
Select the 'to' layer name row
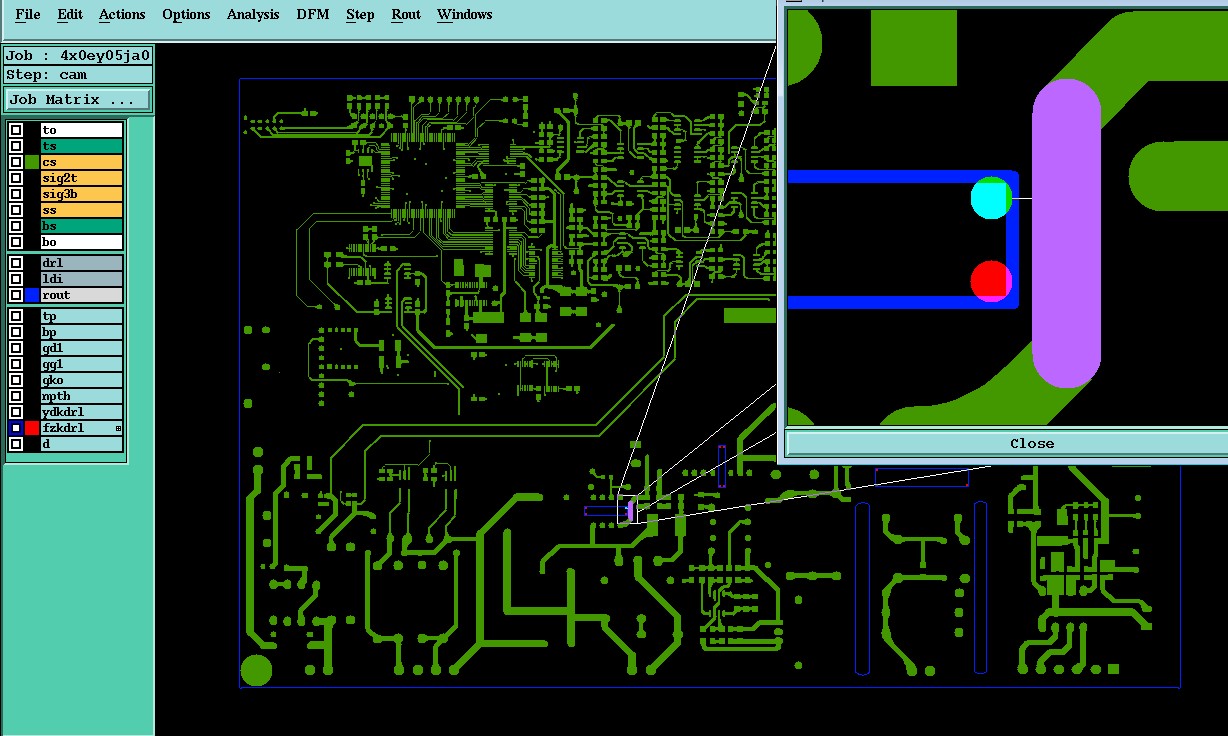(82, 130)
